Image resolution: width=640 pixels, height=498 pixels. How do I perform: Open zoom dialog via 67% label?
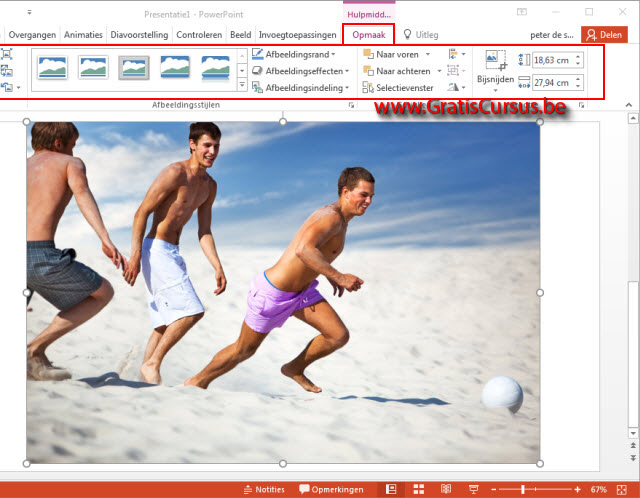[598, 489]
